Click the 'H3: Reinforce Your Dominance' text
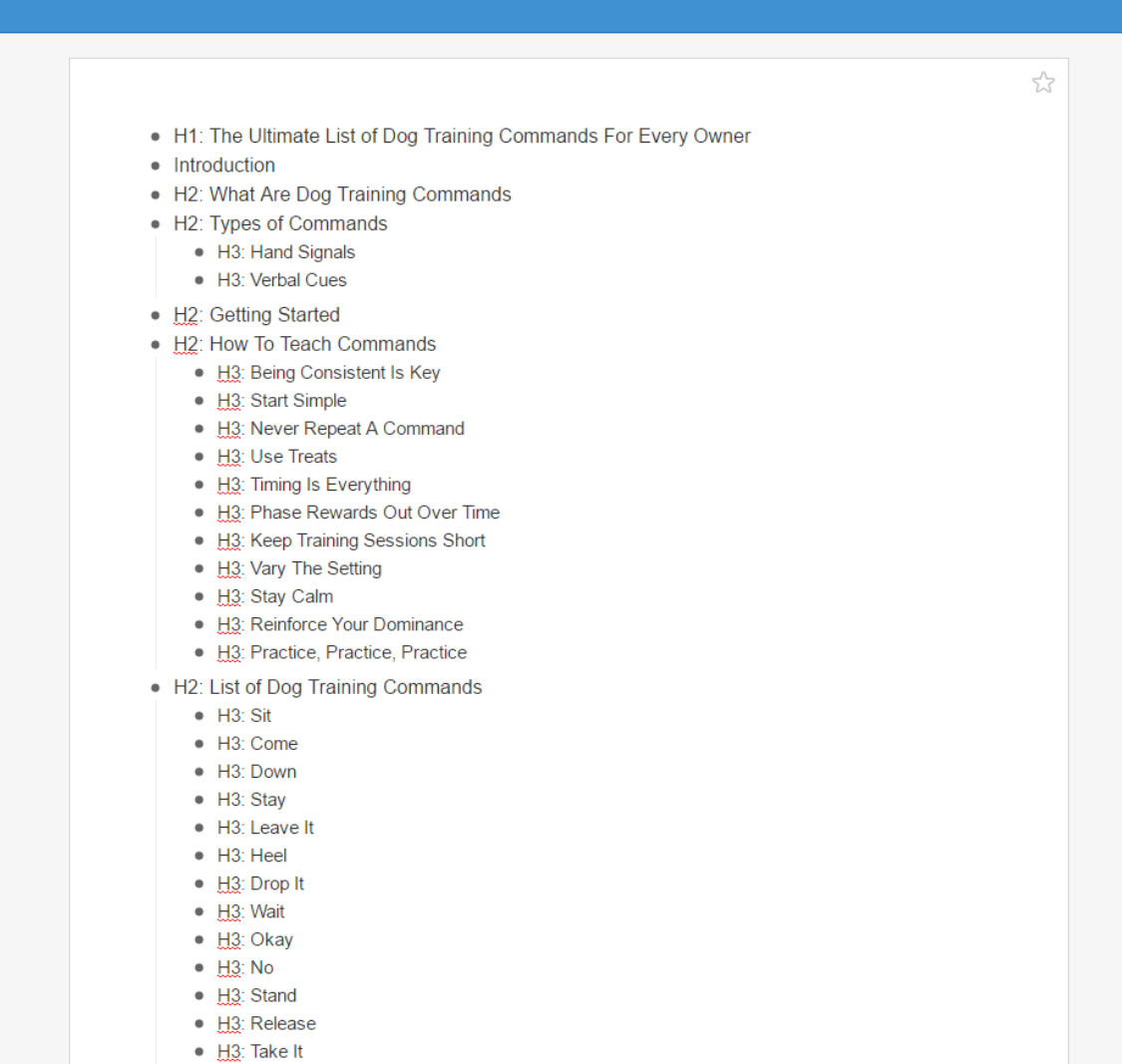This screenshot has width=1122, height=1064. coord(340,624)
